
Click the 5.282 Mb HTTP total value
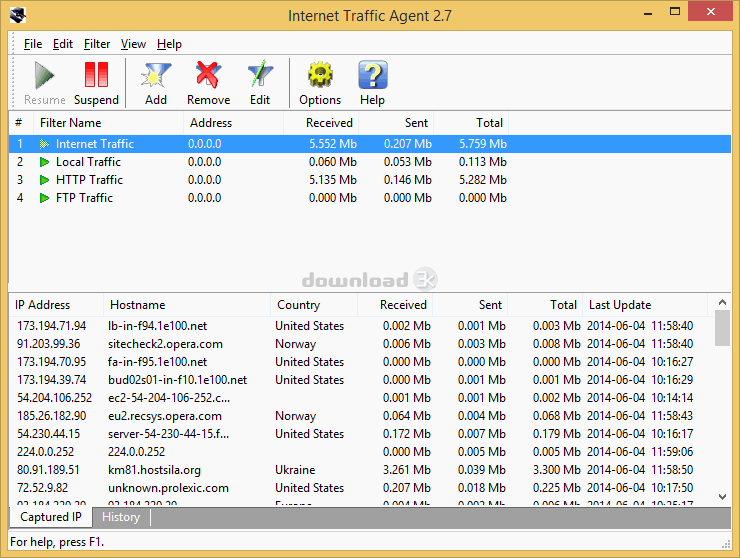pyautogui.click(x=482, y=180)
